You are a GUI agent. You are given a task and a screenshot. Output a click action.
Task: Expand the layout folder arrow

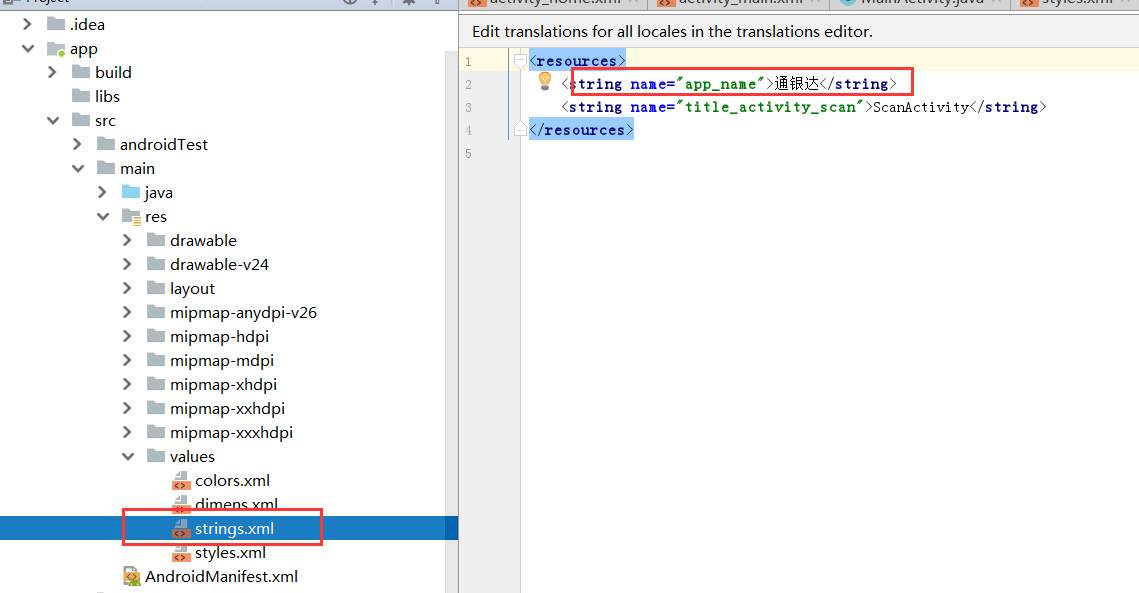[127, 288]
